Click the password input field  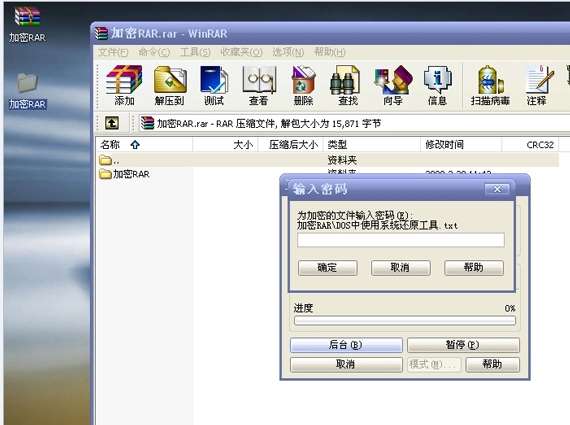[401, 240]
